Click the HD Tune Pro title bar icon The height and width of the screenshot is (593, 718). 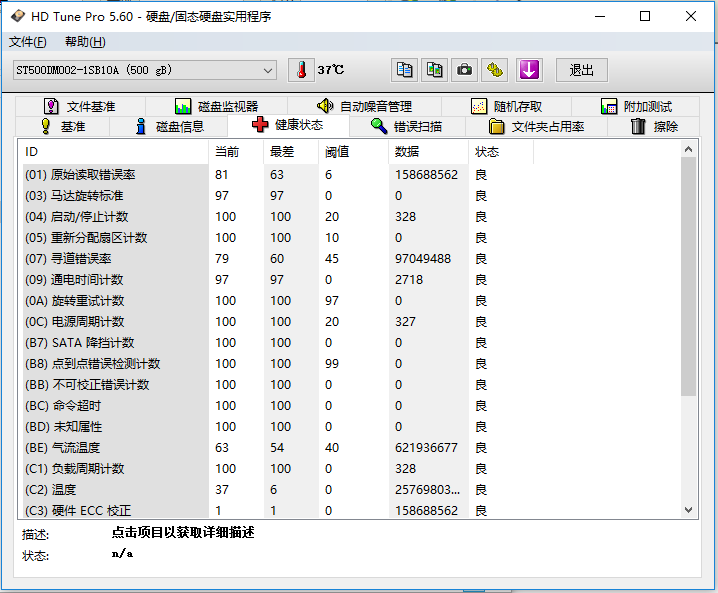tap(18, 16)
